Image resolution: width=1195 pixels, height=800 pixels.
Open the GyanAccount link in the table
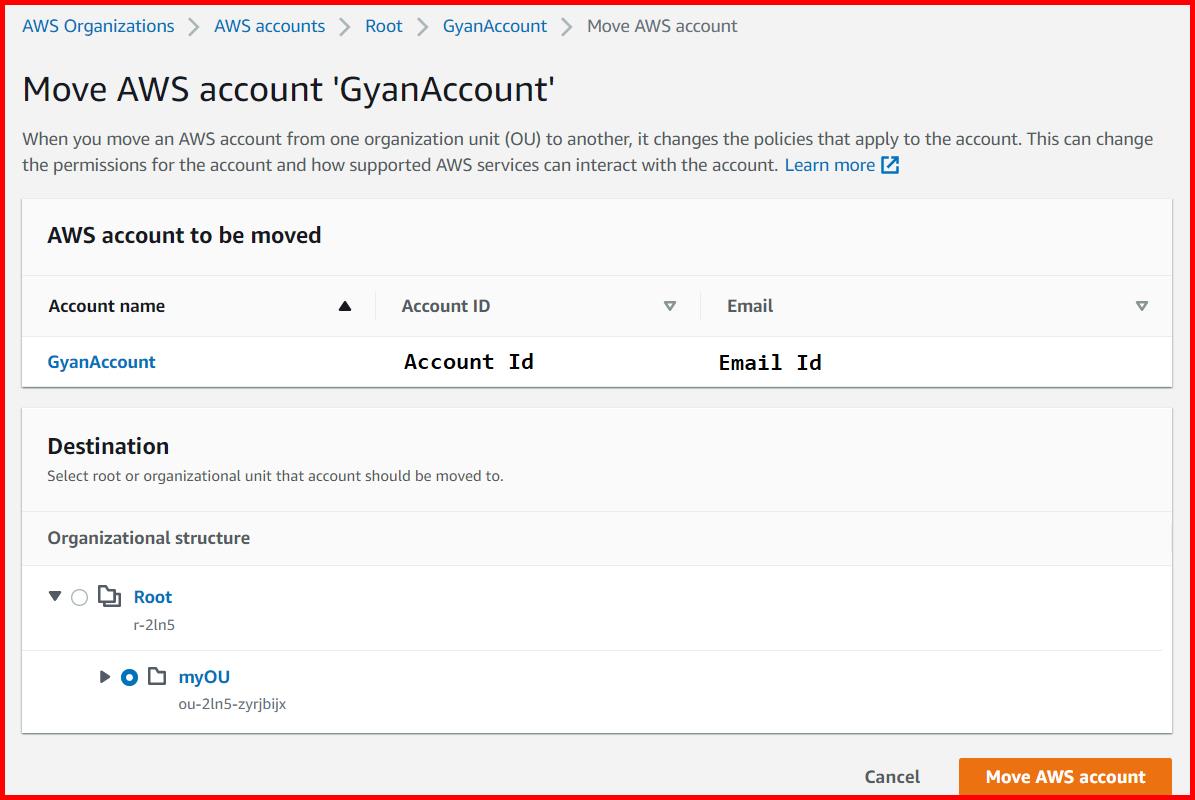[101, 362]
